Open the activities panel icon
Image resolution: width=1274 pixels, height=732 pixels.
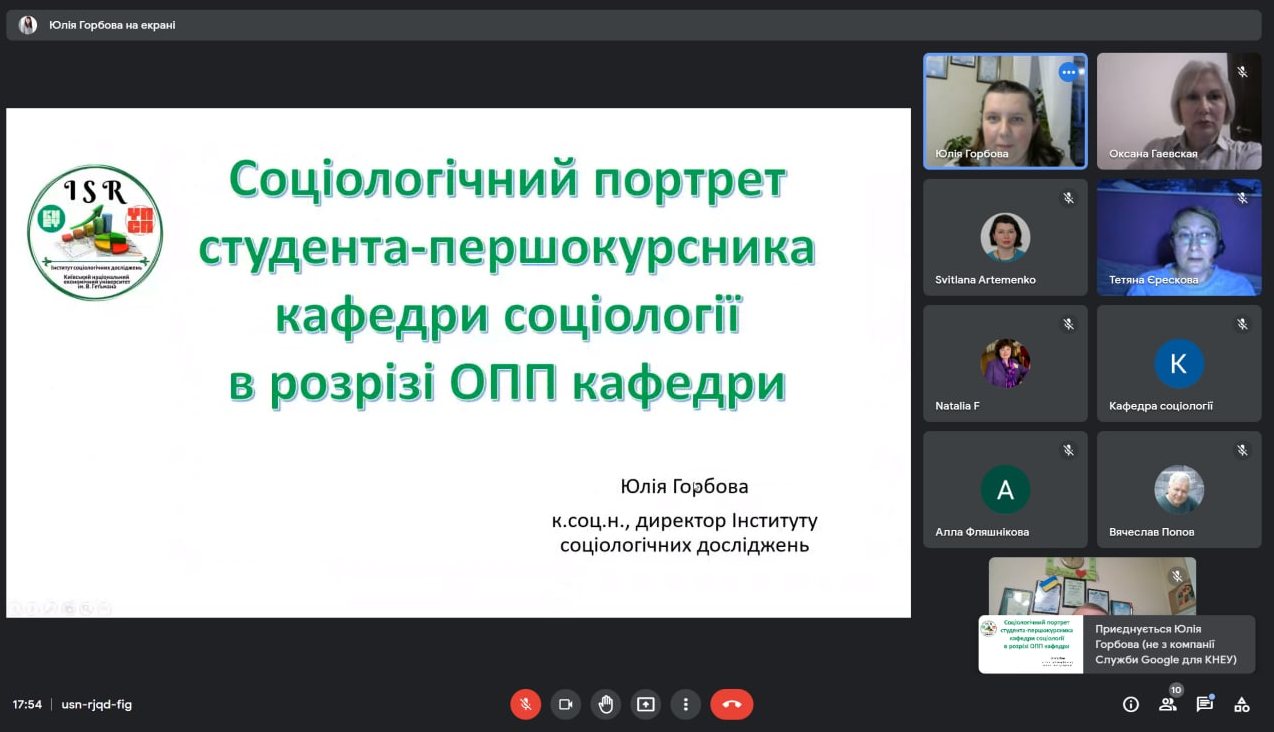(x=1241, y=704)
